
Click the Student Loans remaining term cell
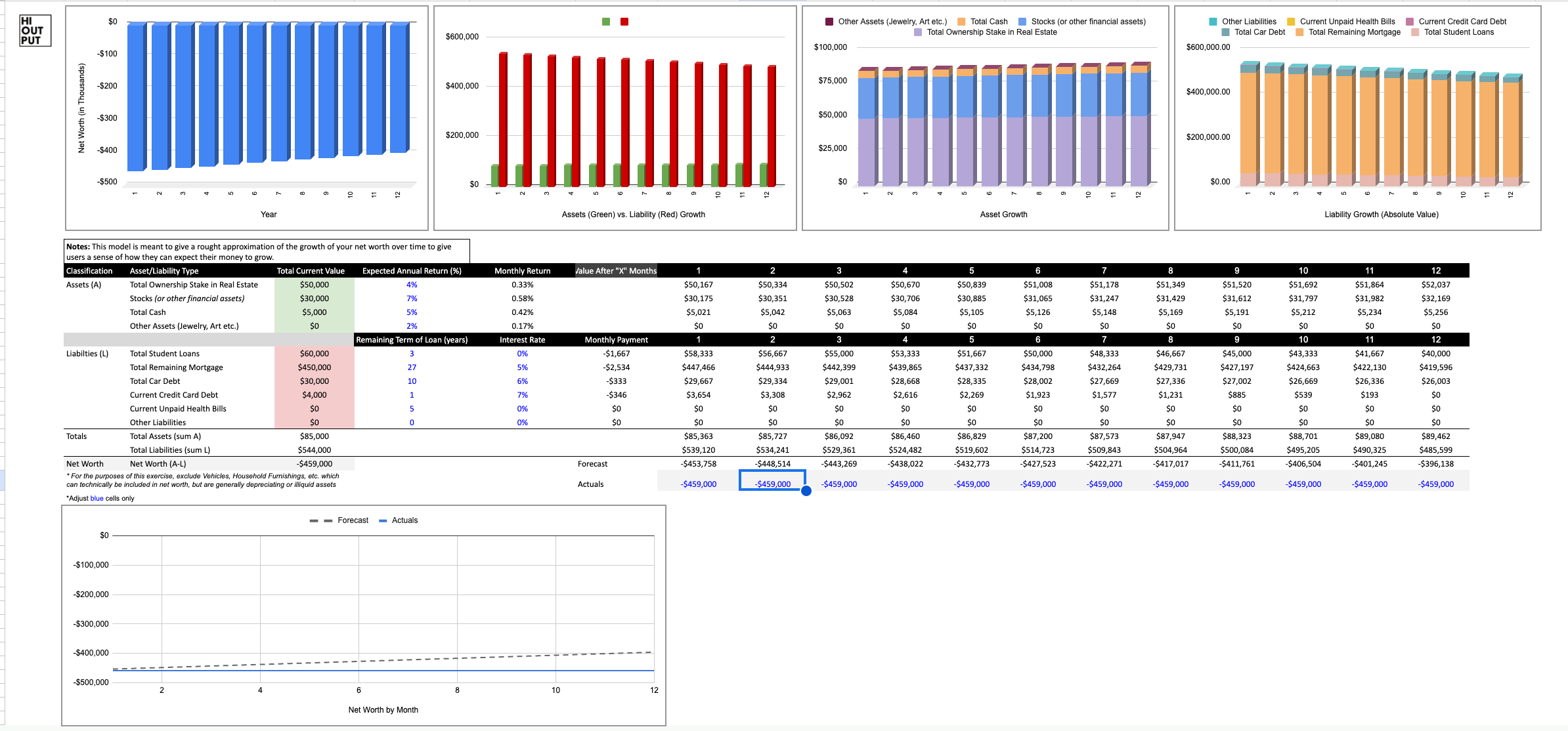[412, 354]
